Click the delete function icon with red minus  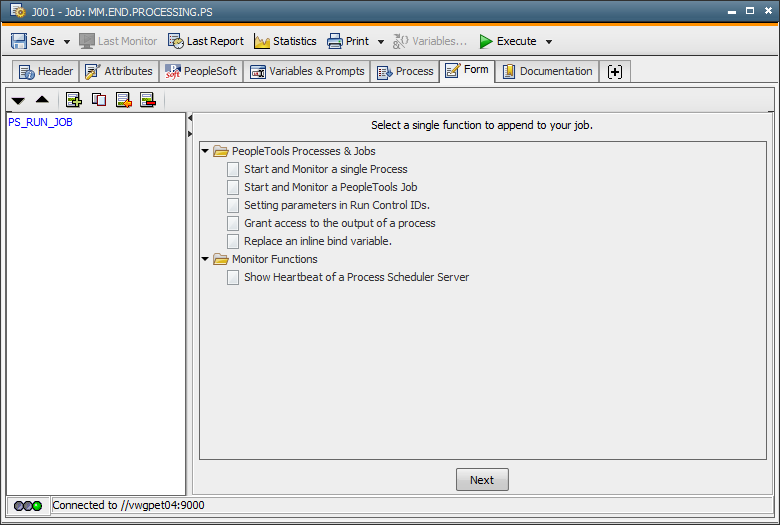[x=148, y=100]
